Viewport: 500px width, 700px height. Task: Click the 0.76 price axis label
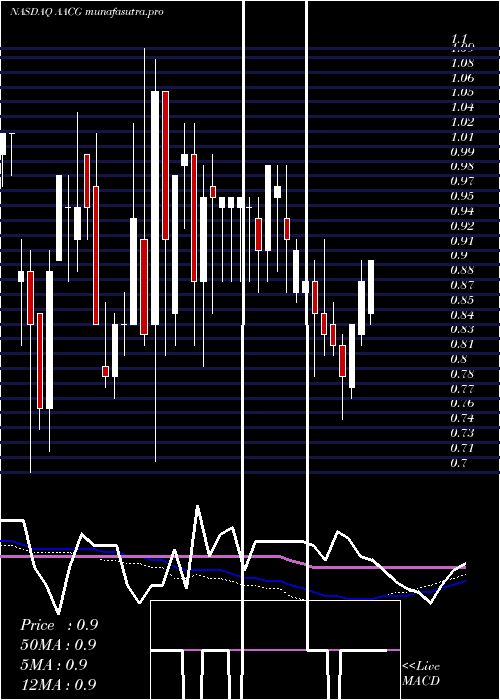pyautogui.click(x=463, y=403)
